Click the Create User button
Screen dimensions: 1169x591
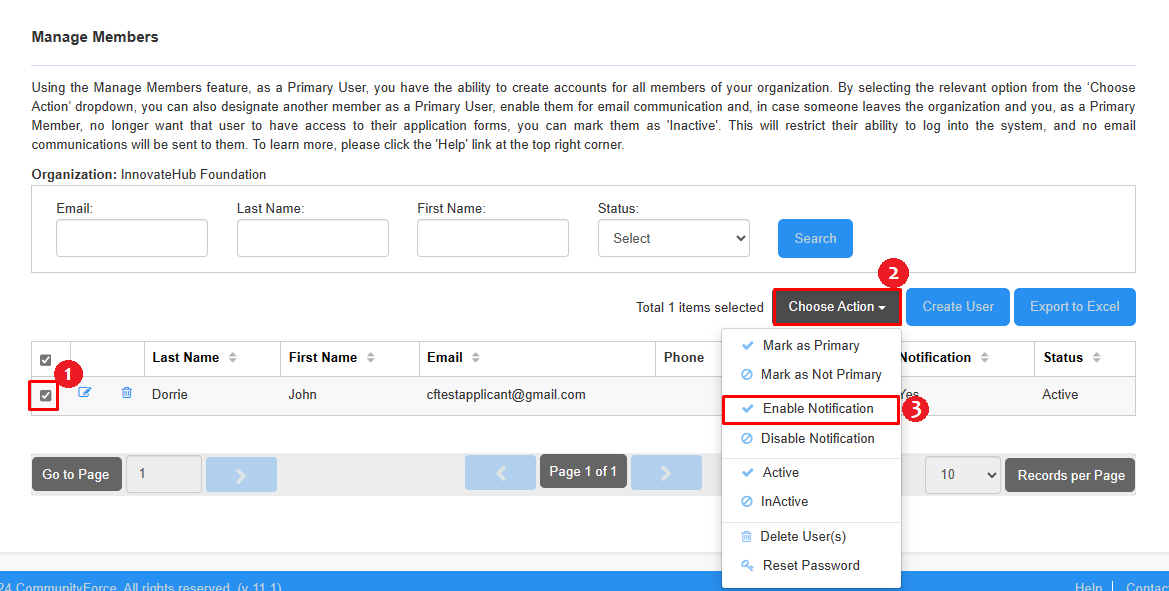(x=957, y=307)
